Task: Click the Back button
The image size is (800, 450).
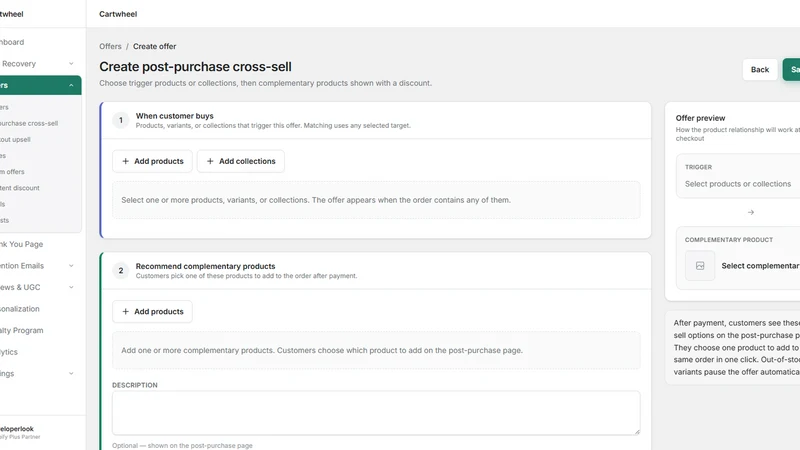Action: click(759, 69)
